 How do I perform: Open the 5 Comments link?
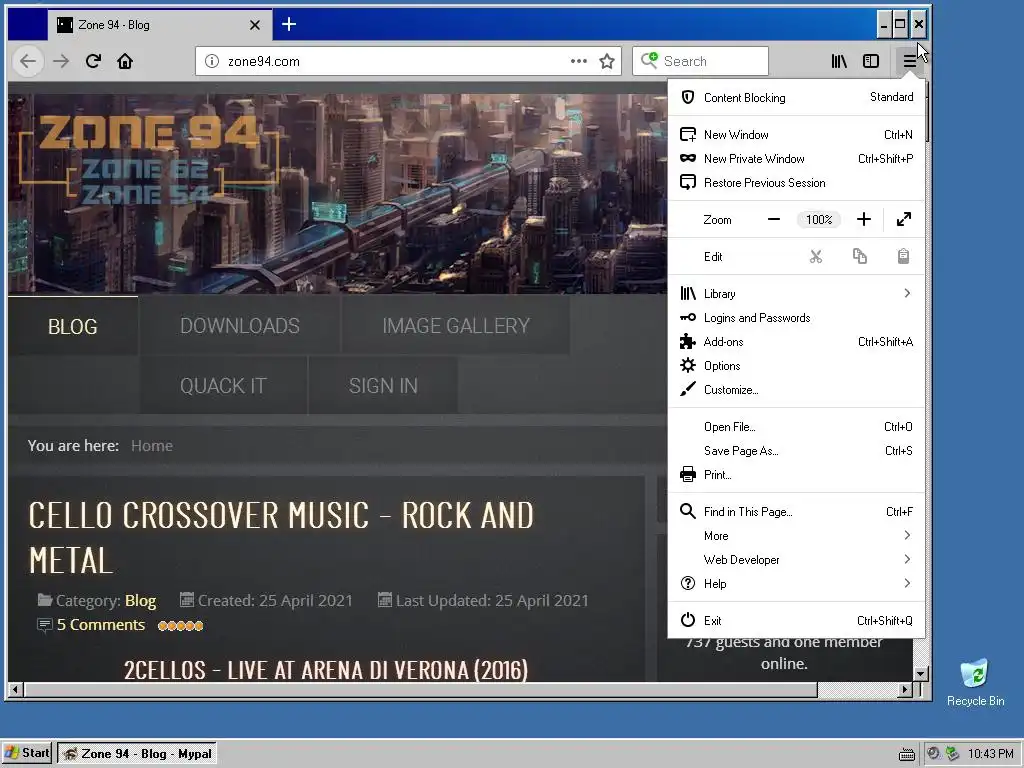(101, 625)
